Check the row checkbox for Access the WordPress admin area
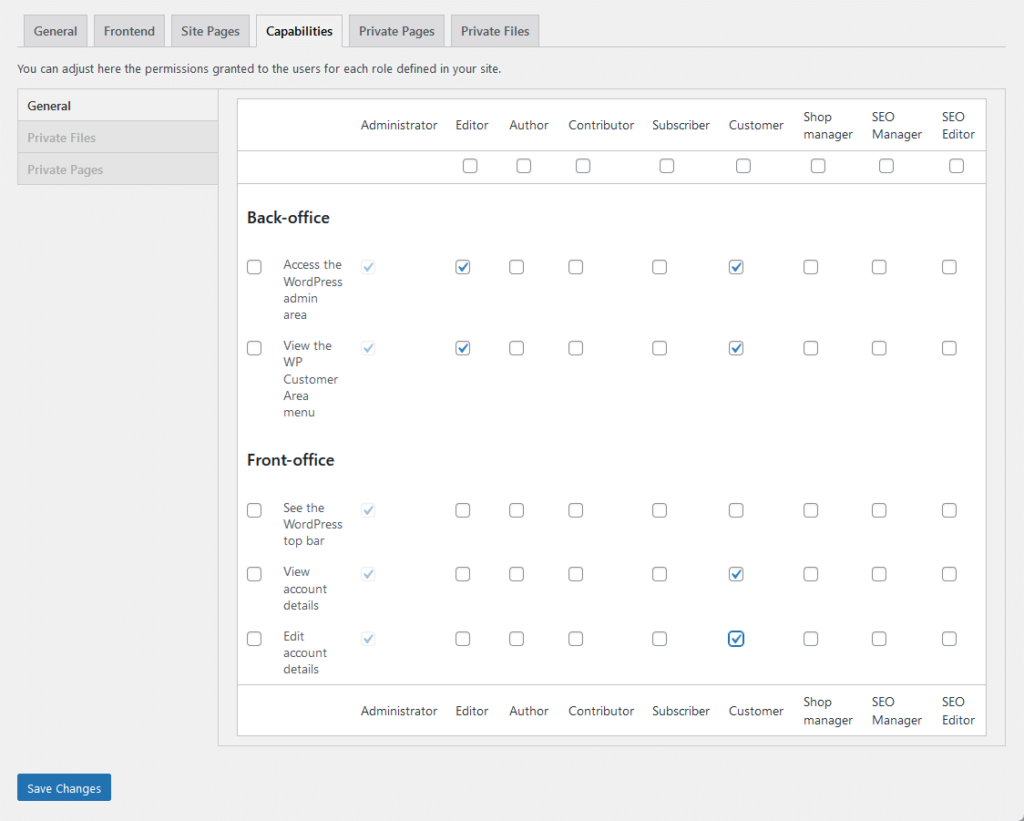The height and width of the screenshot is (821, 1024). (x=254, y=267)
